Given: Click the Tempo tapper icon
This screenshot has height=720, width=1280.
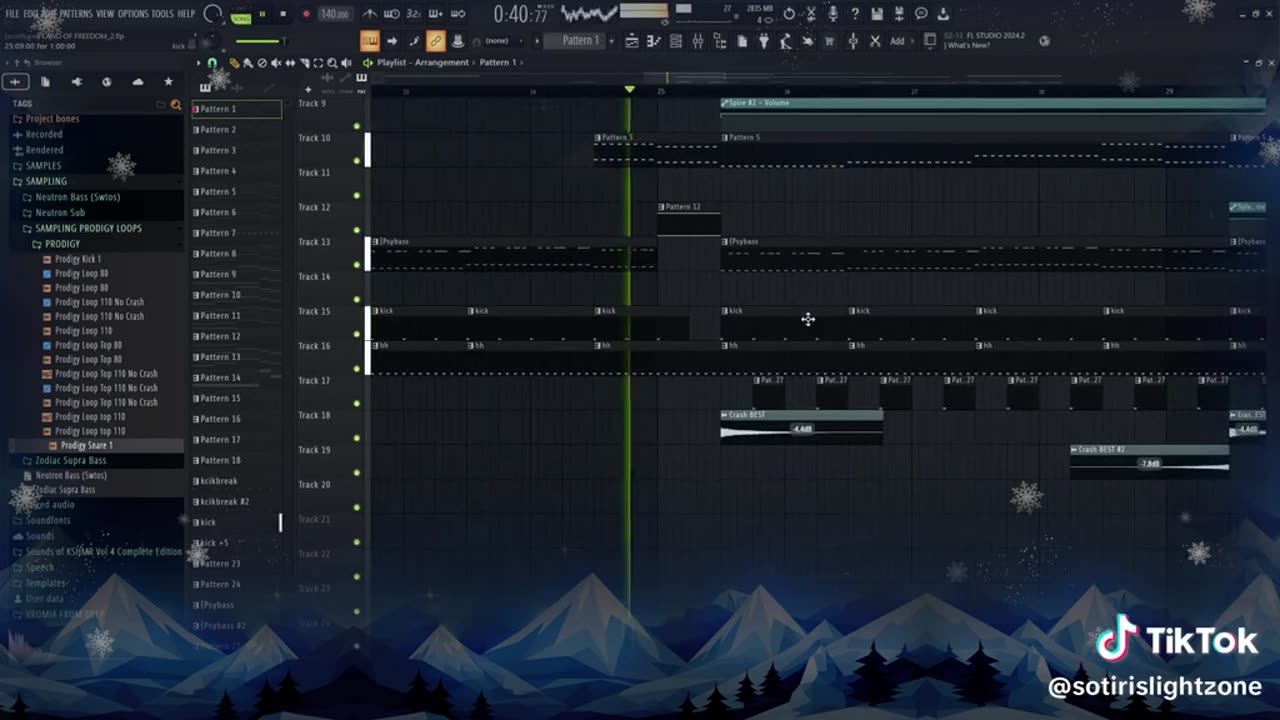Looking at the screenshot, I should (785, 41).
